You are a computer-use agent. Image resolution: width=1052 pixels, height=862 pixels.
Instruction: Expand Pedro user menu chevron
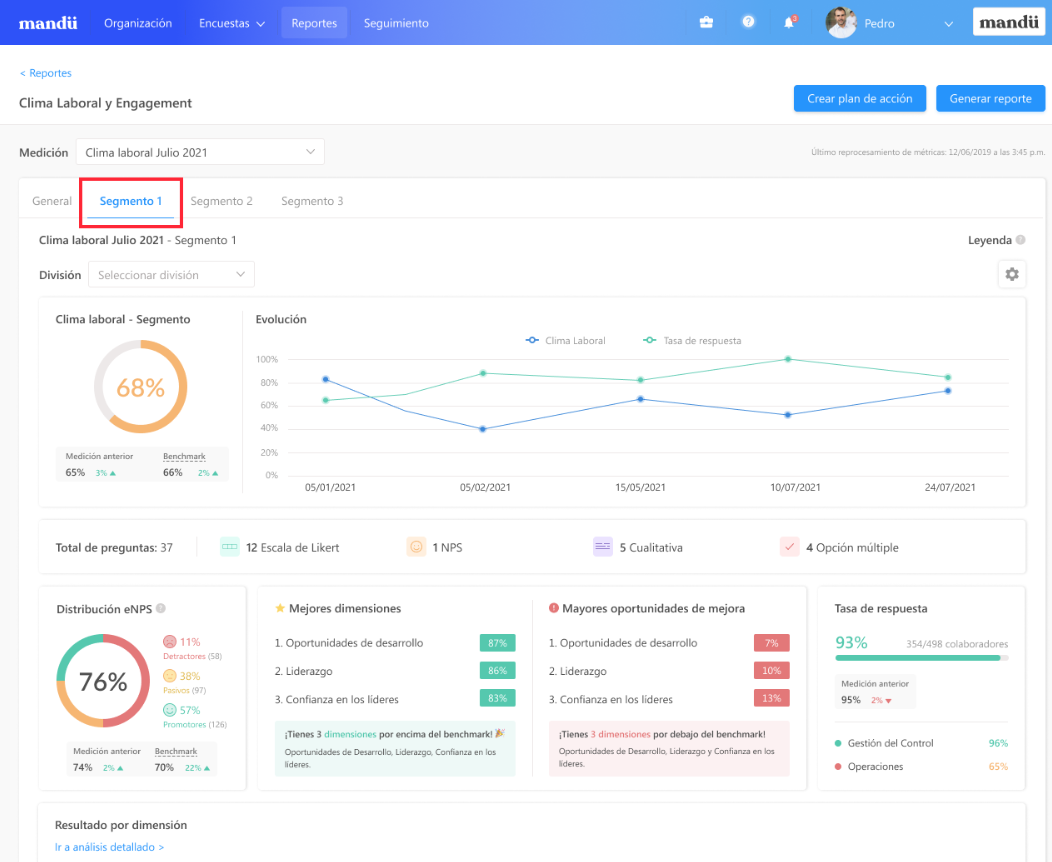click(x=949, y=23)
